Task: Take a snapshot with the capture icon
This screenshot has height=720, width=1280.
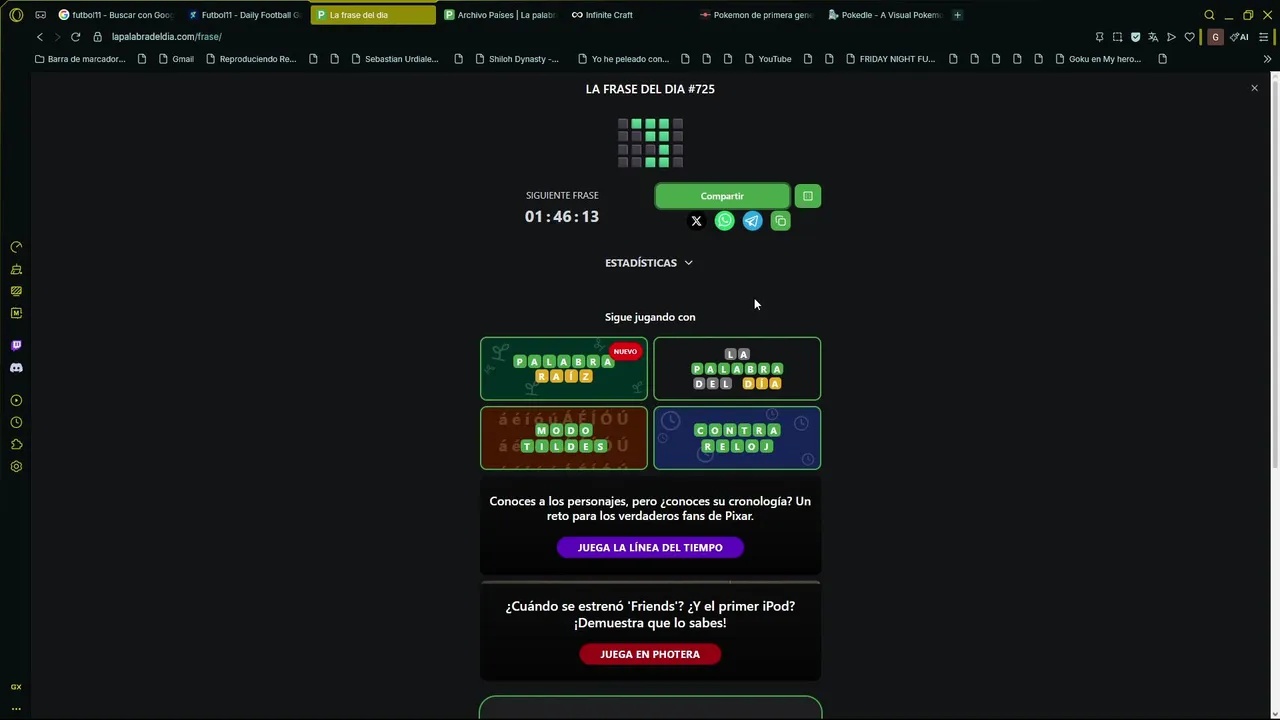Action: (1117, 37)
